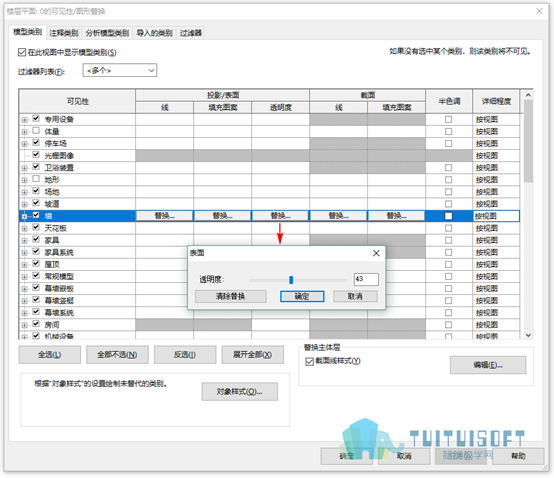Select the 幕墙嵌板 row
Screen dimensions: 554x478
(269, 288)
